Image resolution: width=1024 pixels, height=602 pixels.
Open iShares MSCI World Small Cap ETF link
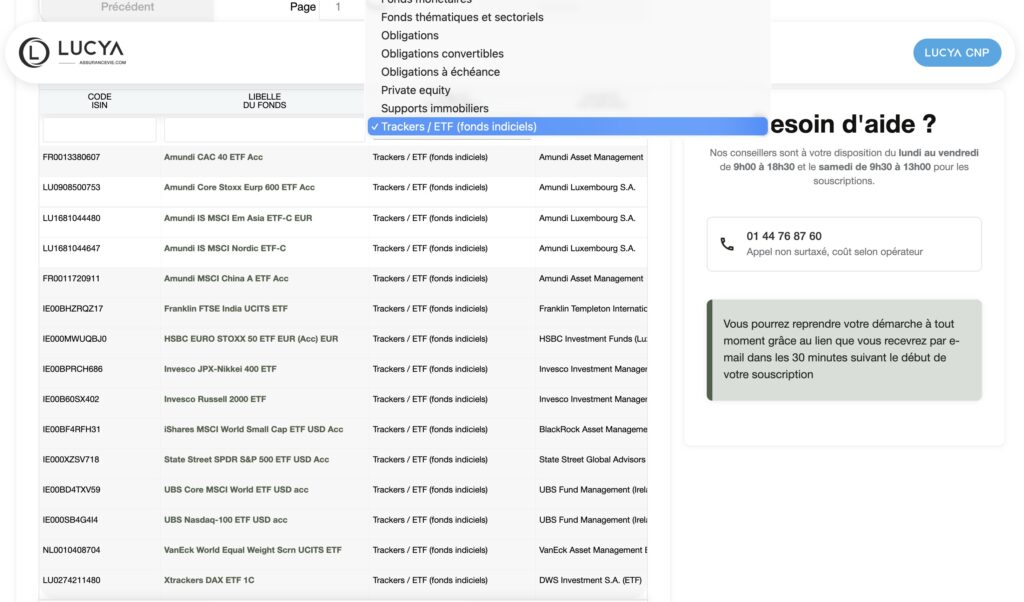tap(253, 429)
